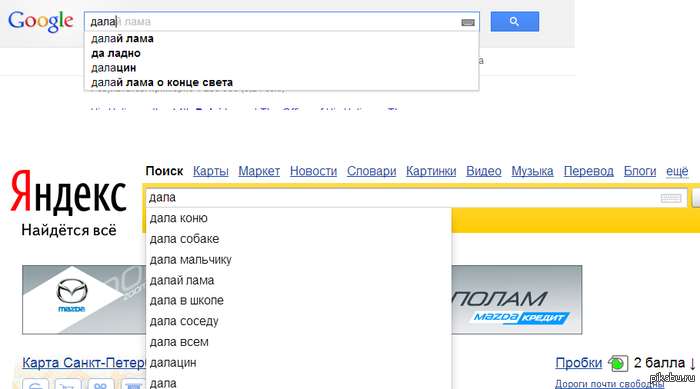Open the Новости tab
This screenshot has height=389, width=700.
point(313,171)
